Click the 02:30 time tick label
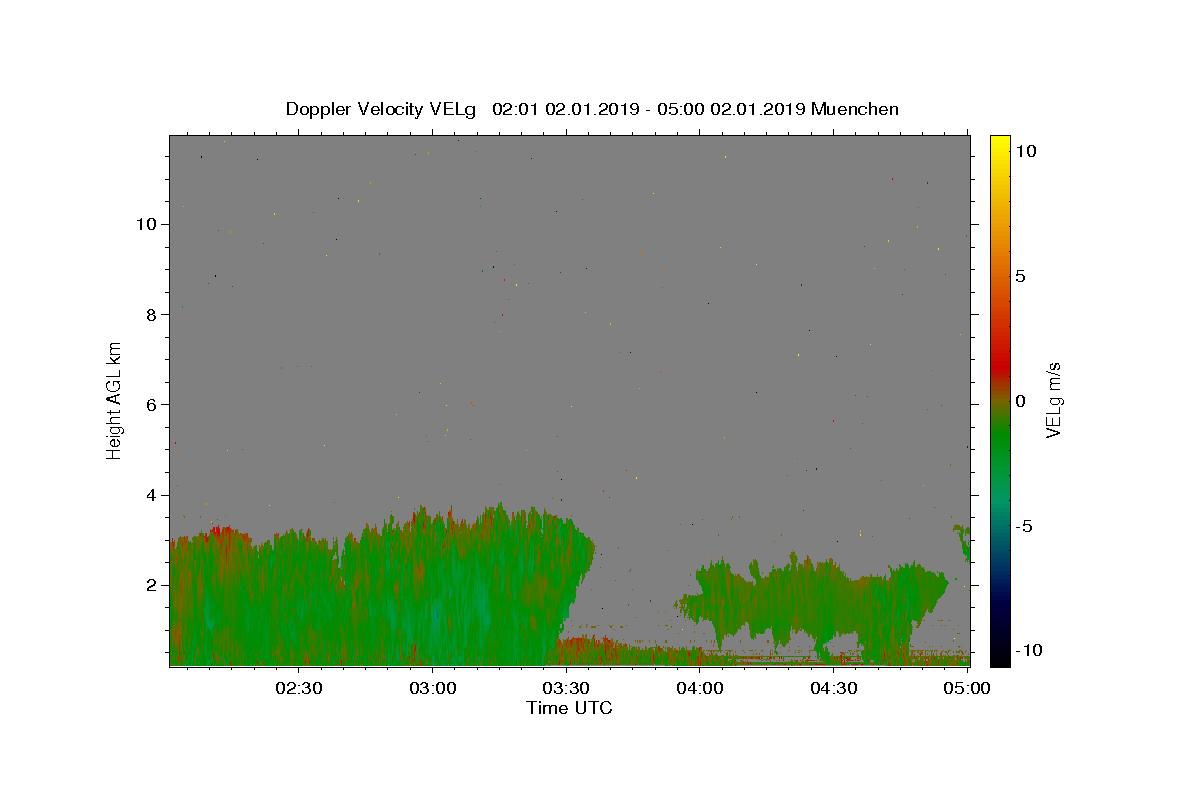Image resolution: width=1200 pixels, height=800 pixels. 299,688
